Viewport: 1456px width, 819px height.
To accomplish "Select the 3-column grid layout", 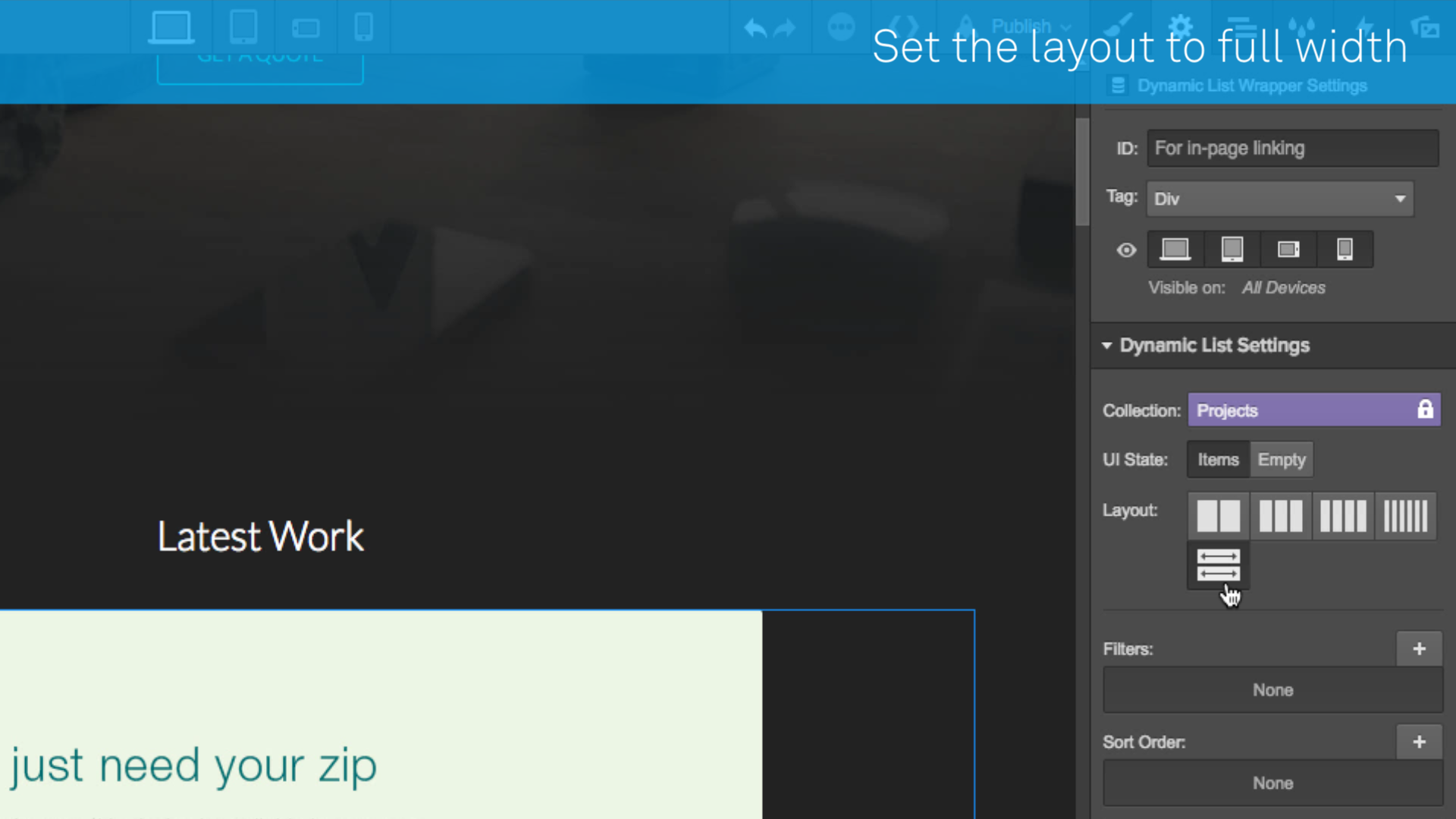I will pos(1281,514).
